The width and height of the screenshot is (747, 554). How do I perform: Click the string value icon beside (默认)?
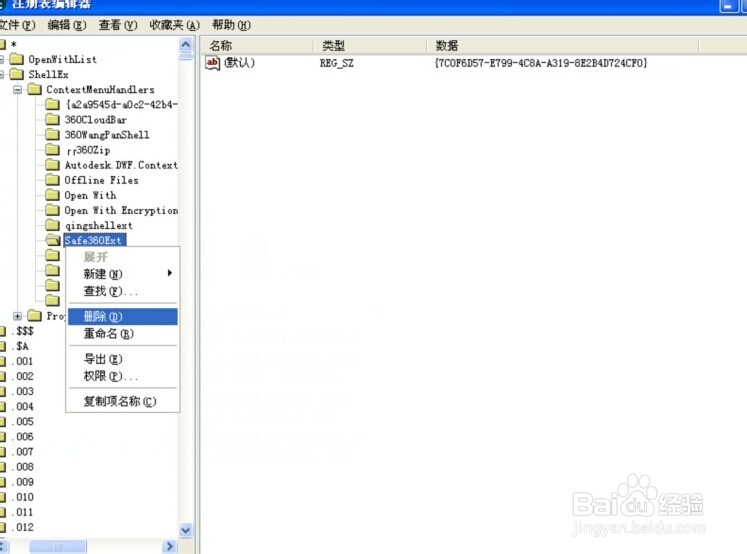coord(212,62)
